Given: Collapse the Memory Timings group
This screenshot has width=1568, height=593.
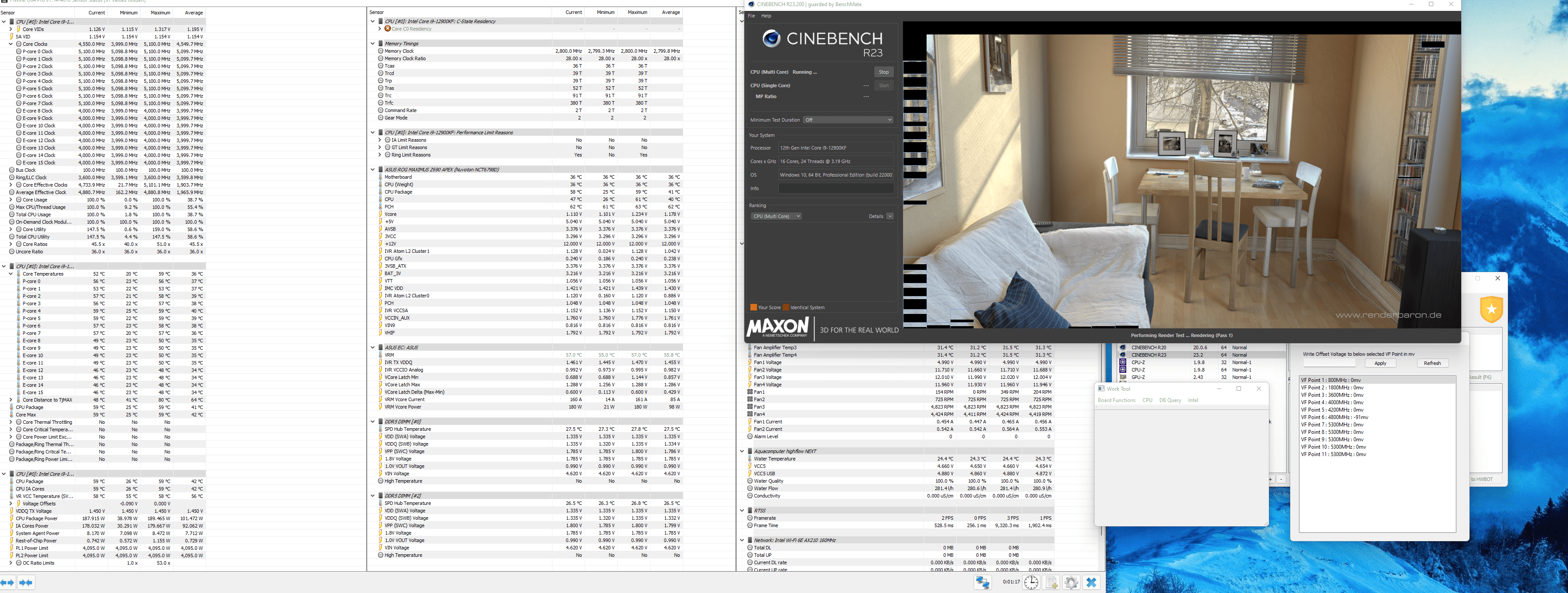Looking at the screenshot, I should 372,43.
